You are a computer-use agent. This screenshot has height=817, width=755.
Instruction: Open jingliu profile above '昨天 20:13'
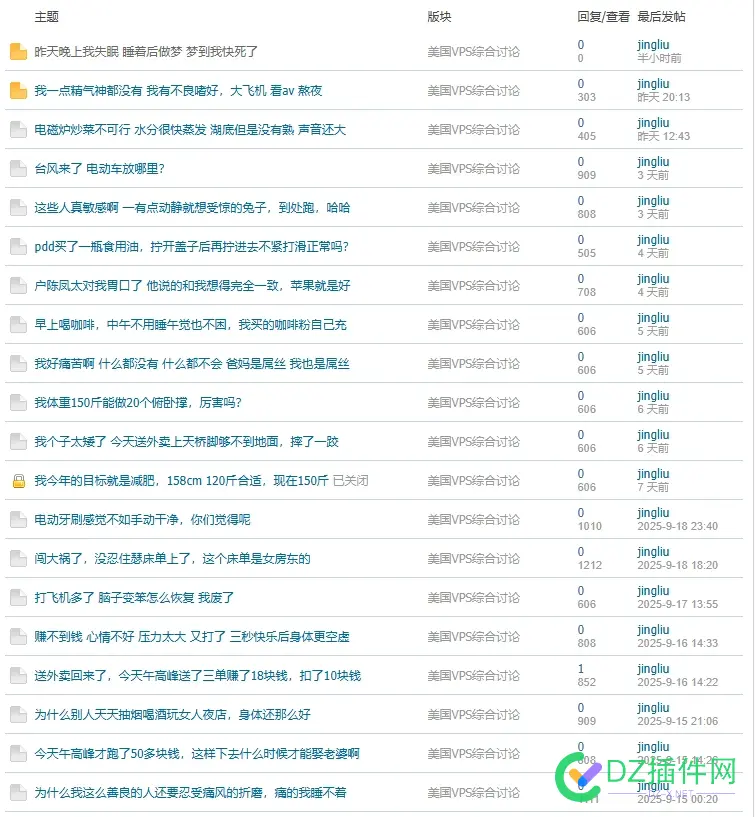click(x=653, y=84)
